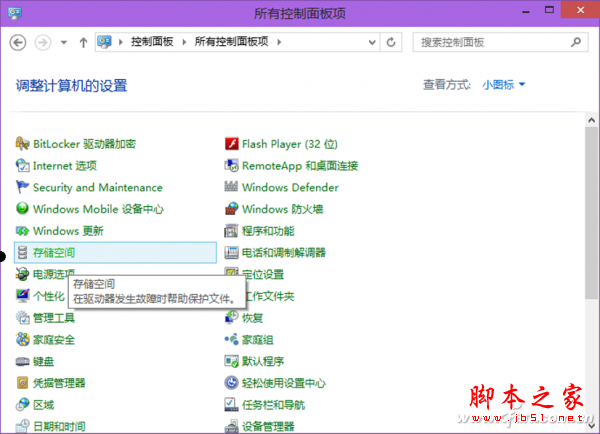This screenshot has height=434, width=600.
Task: Expand arrow after 所有控制面板项 breadcrumb
Action: click(x=279, y=42)
